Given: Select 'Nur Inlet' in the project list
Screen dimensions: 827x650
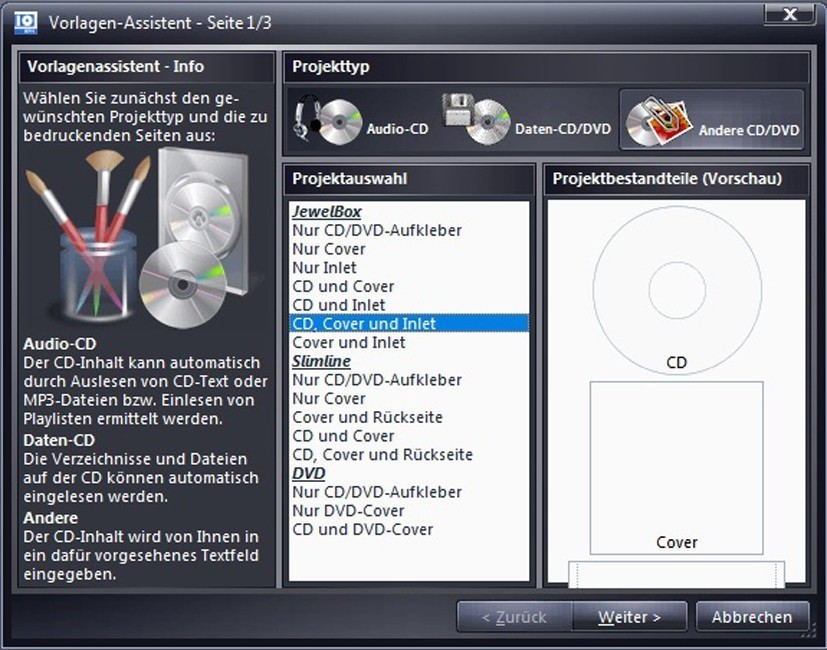Looking at the screenshot, I should [324, 268].
